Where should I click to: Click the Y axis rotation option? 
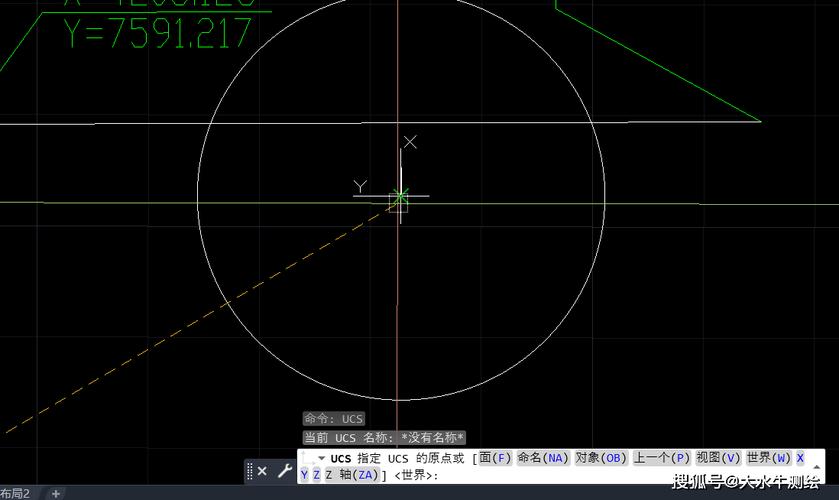(304, 475)
